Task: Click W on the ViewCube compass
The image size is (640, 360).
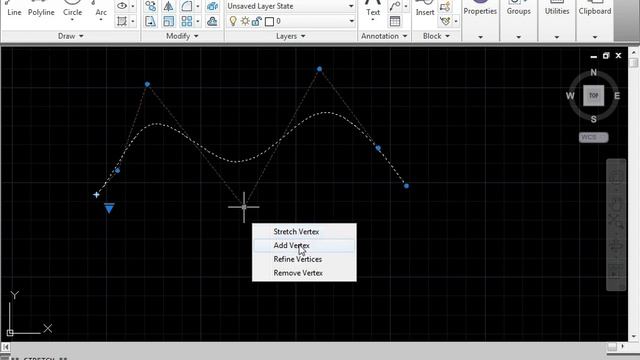Action: (x=570, y=96)
